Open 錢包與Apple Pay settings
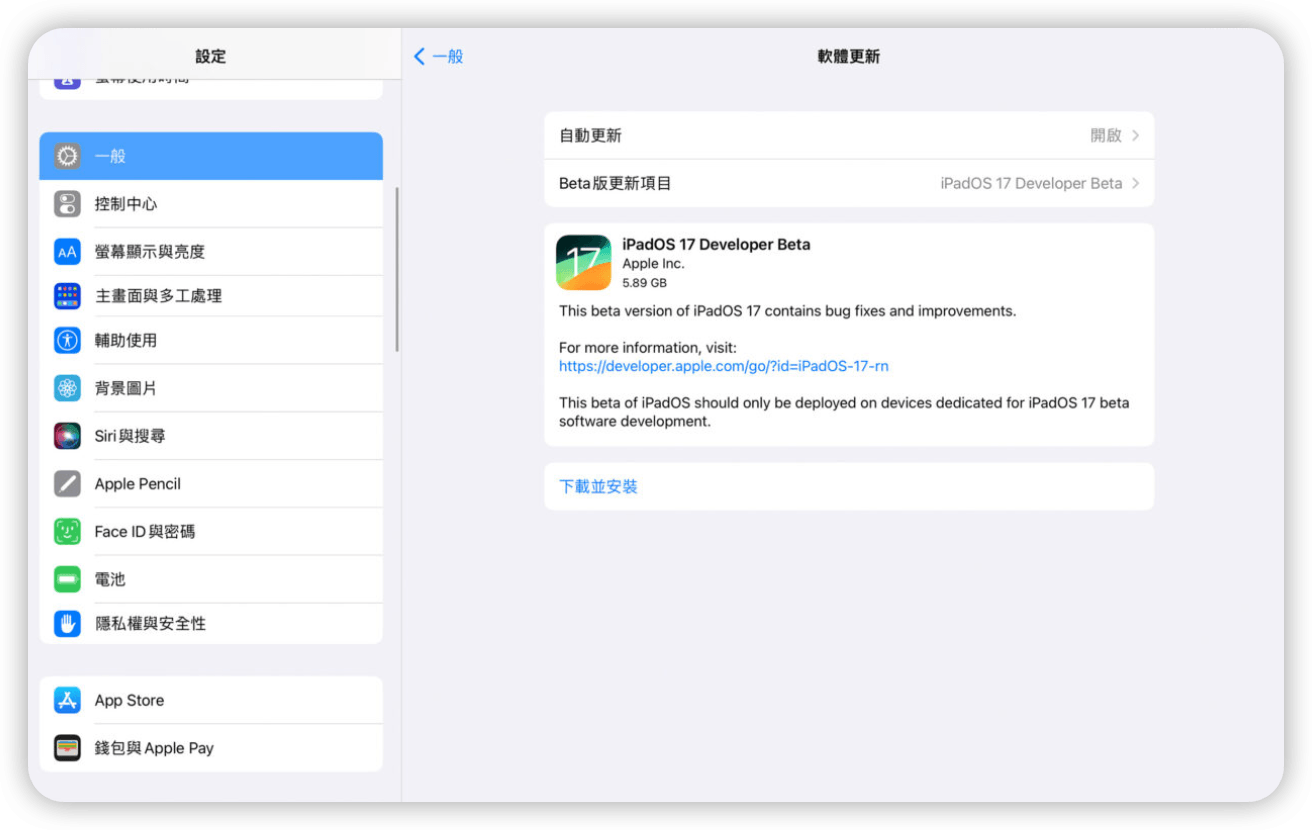 (211, 748)
